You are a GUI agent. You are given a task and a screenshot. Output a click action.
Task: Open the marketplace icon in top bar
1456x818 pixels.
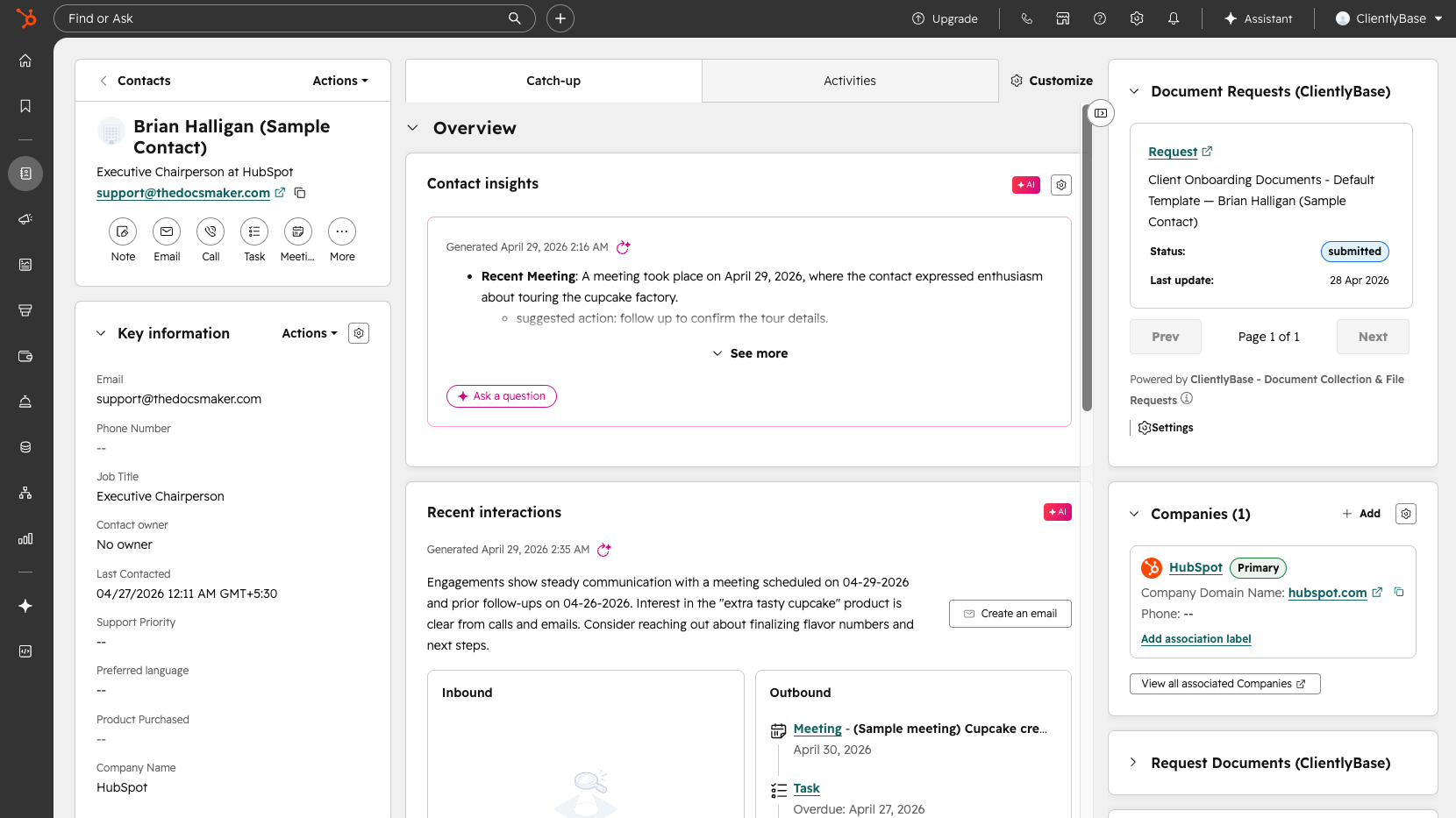(x=1063, y=18)
